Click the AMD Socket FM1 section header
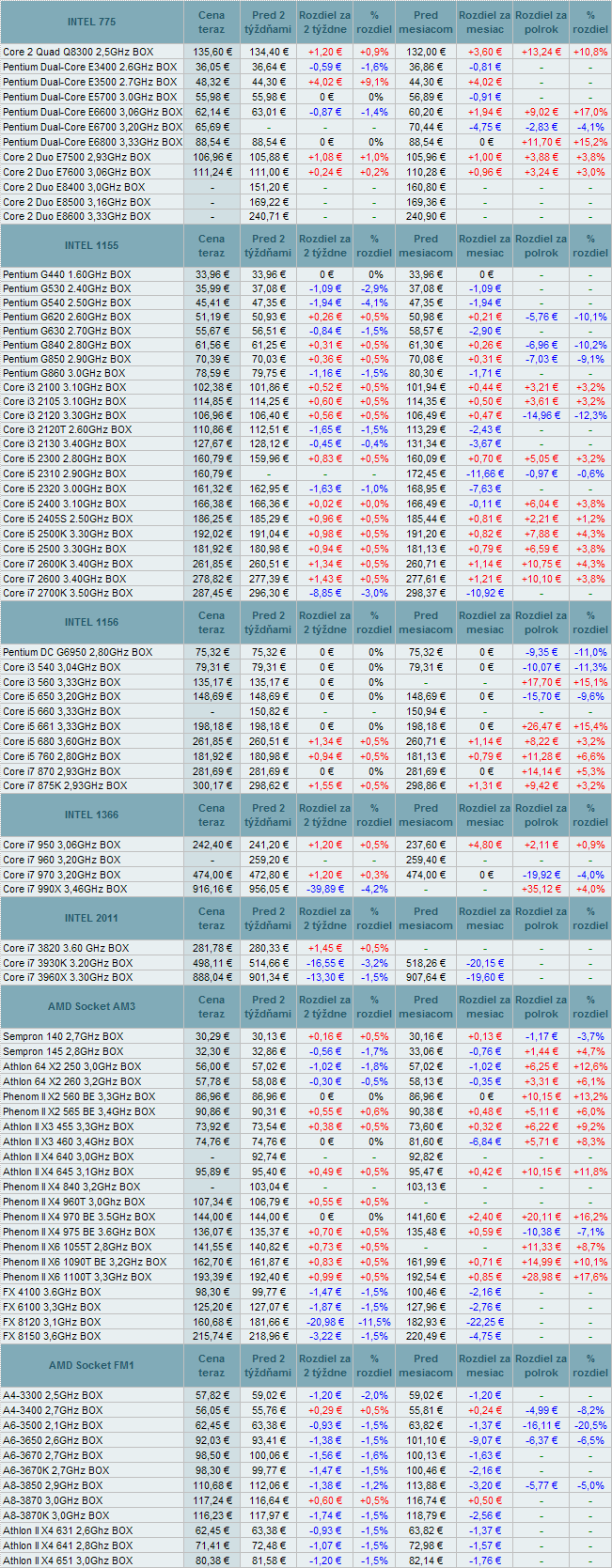Viewport: 612px width, 1568px height. 92,1365
